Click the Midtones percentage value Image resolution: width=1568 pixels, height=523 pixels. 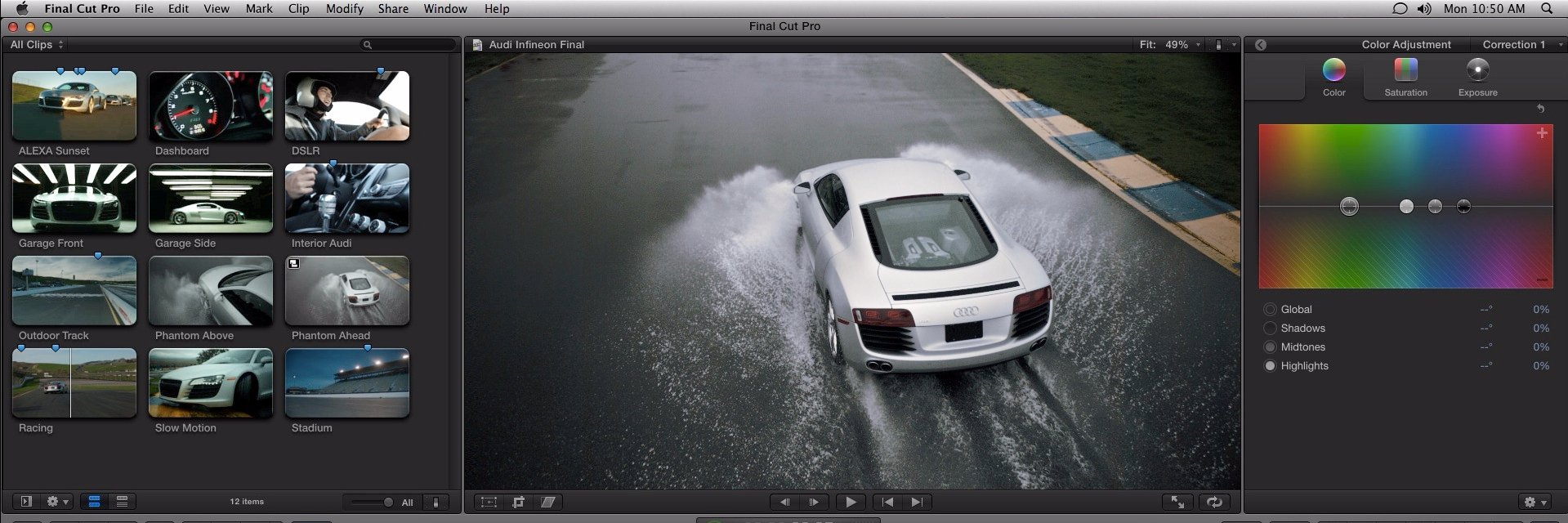click(x=1541, y=347)
